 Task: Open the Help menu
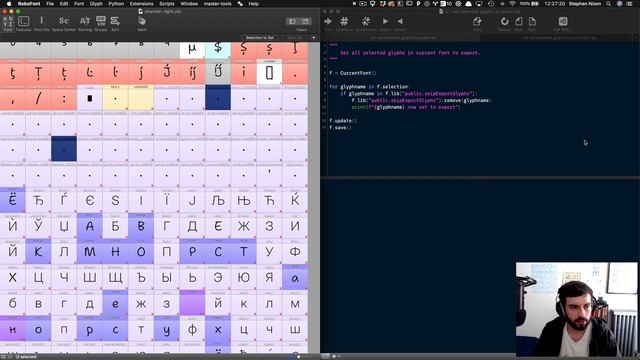click(253, 4)
